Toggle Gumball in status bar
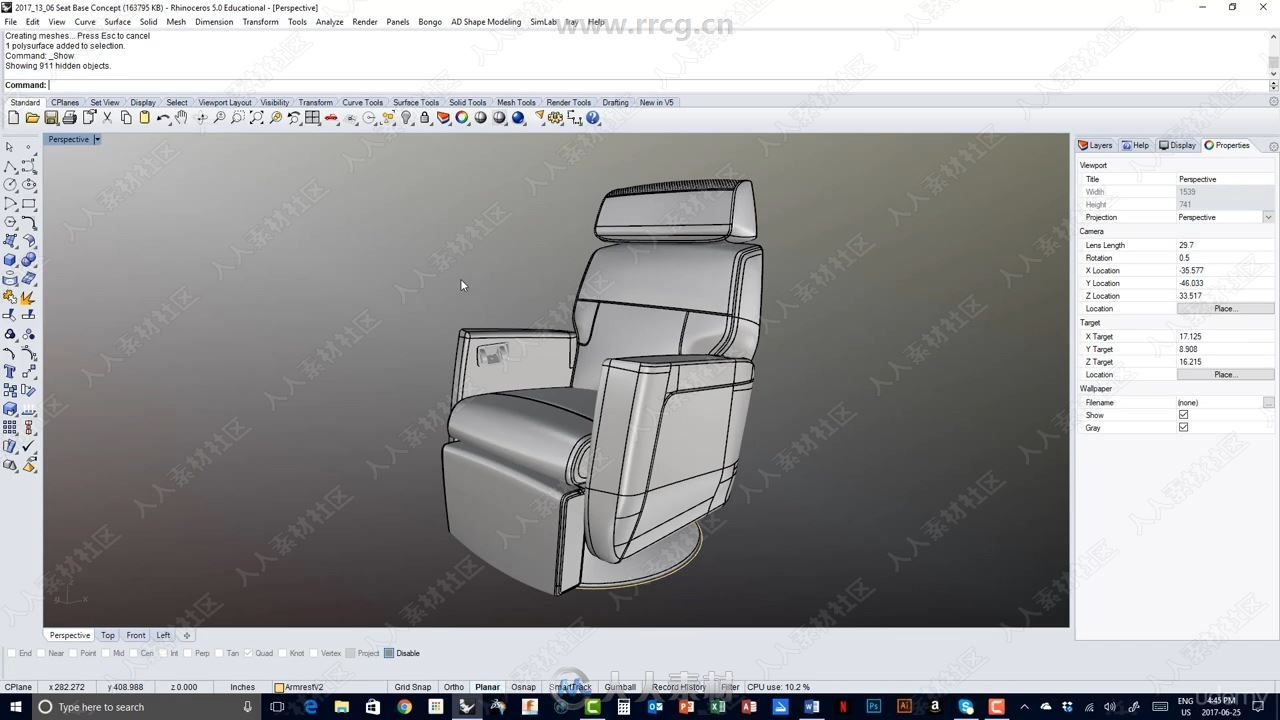Screen dimensions: 1280x720 (x=620, y=687)
